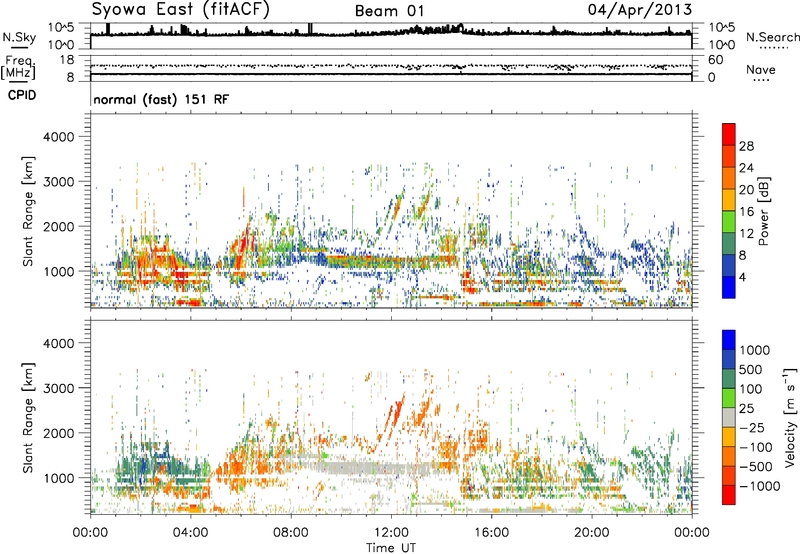Click "Slant Range [km]" label of velocity panel

point(28,418)
